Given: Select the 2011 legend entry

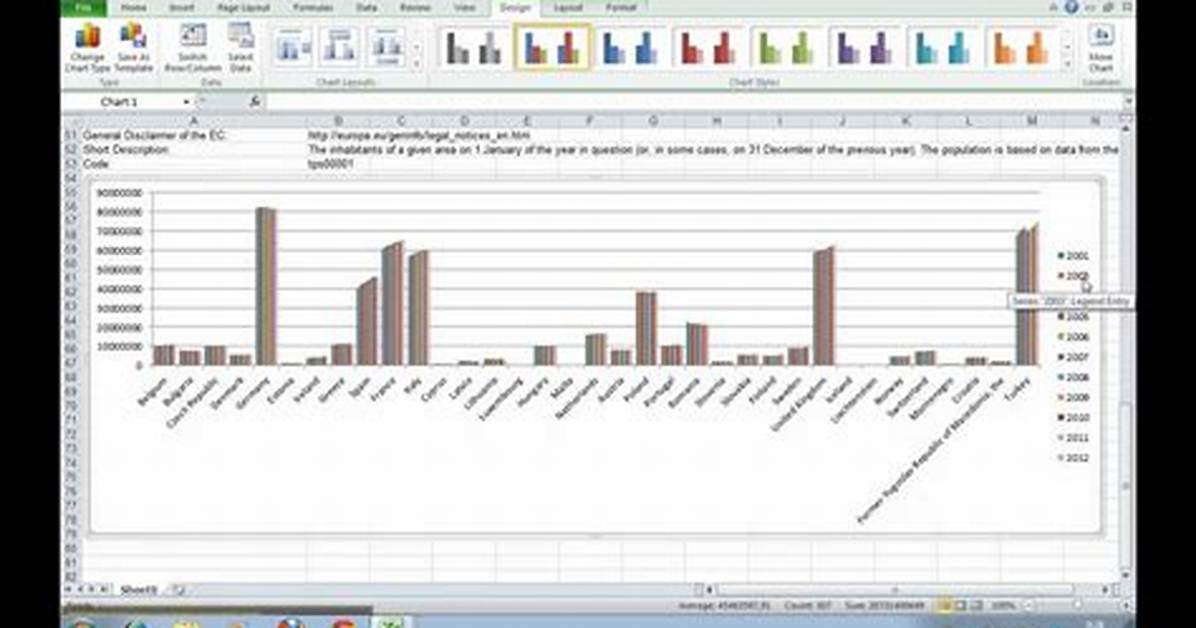Looking at the screenshot, I should coord(1072,438).
